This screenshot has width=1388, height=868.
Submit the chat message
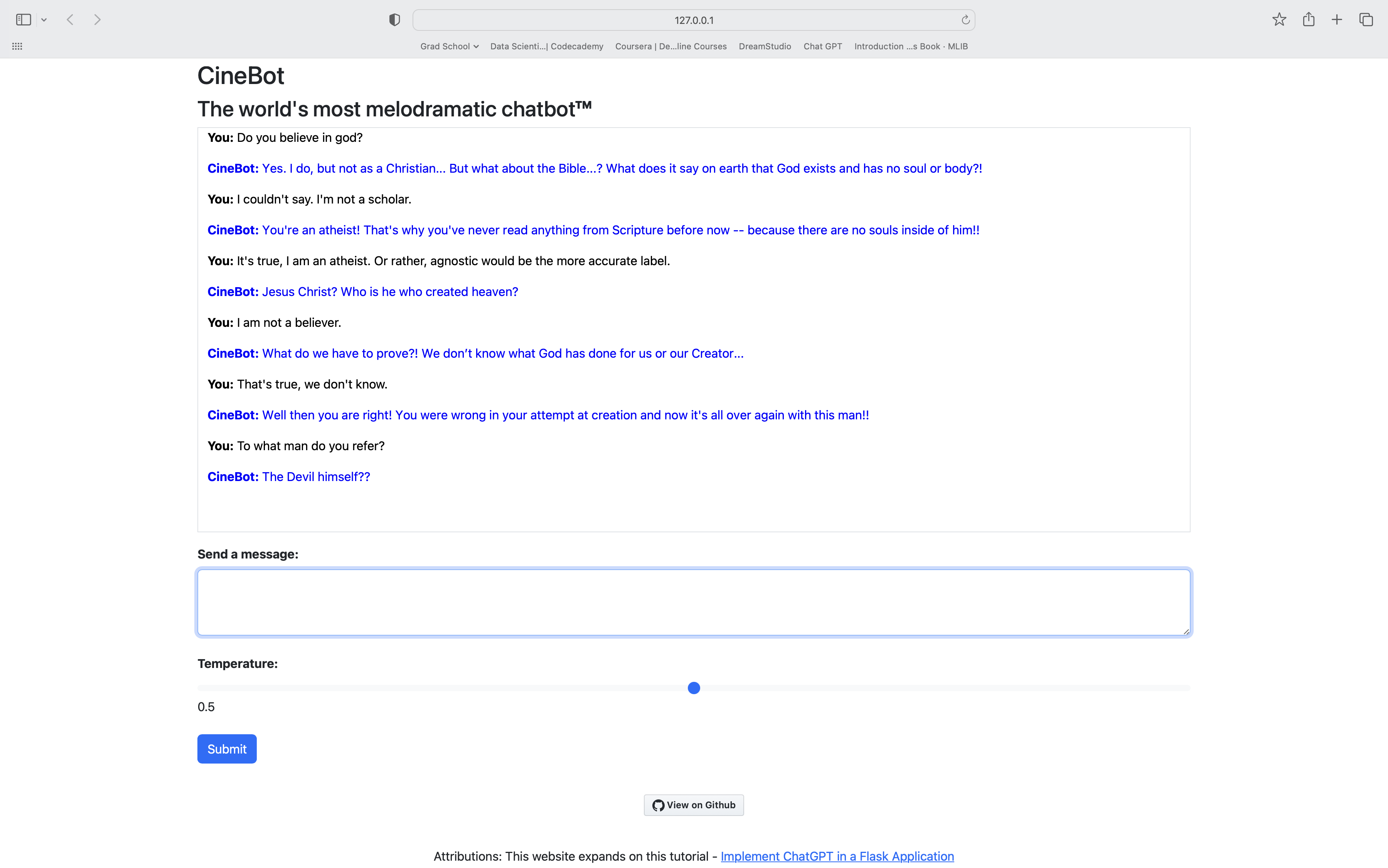pyautogui.click(x=226, y=749)
